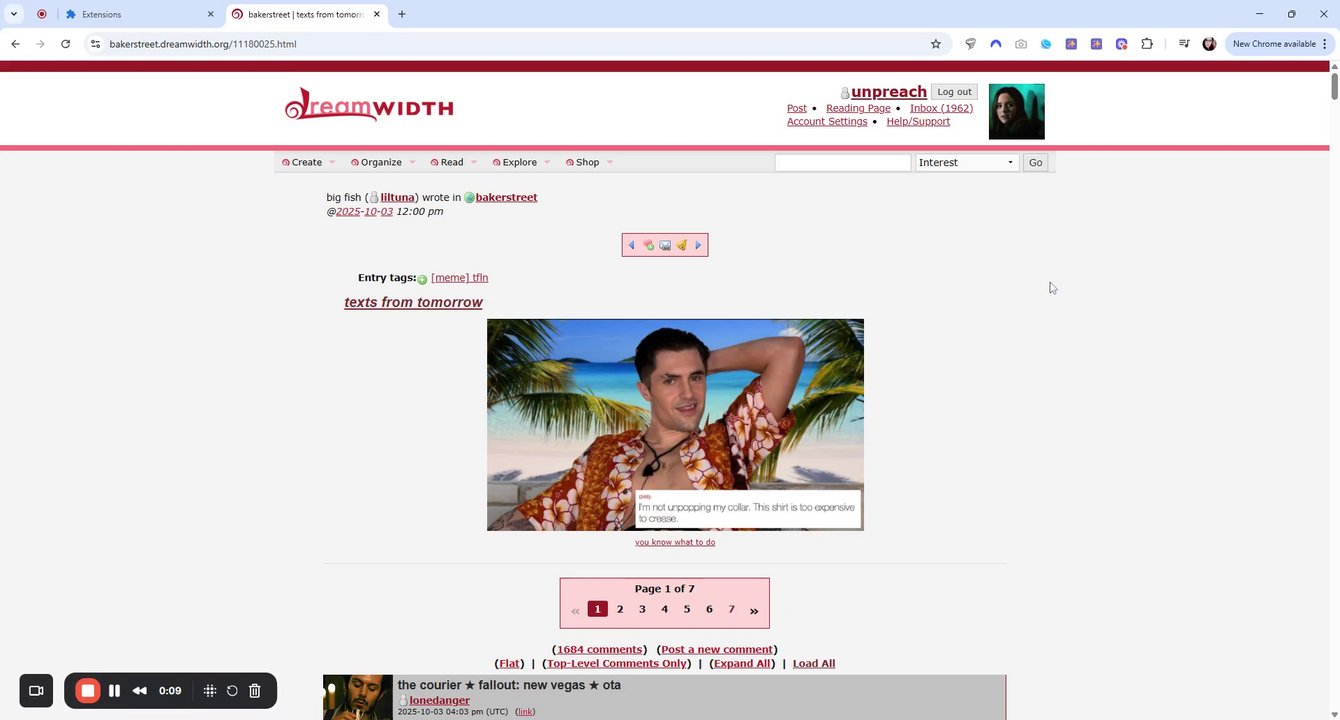
Task: Click Expand All comments
Action: 742,663
